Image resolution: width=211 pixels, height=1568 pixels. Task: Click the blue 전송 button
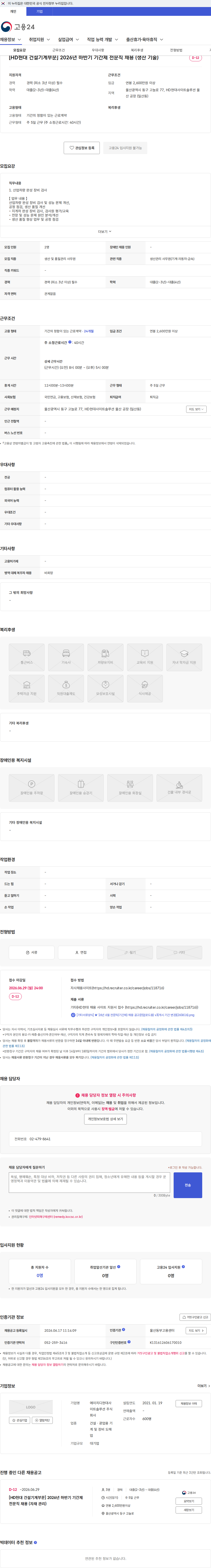tap(188, 1185)
